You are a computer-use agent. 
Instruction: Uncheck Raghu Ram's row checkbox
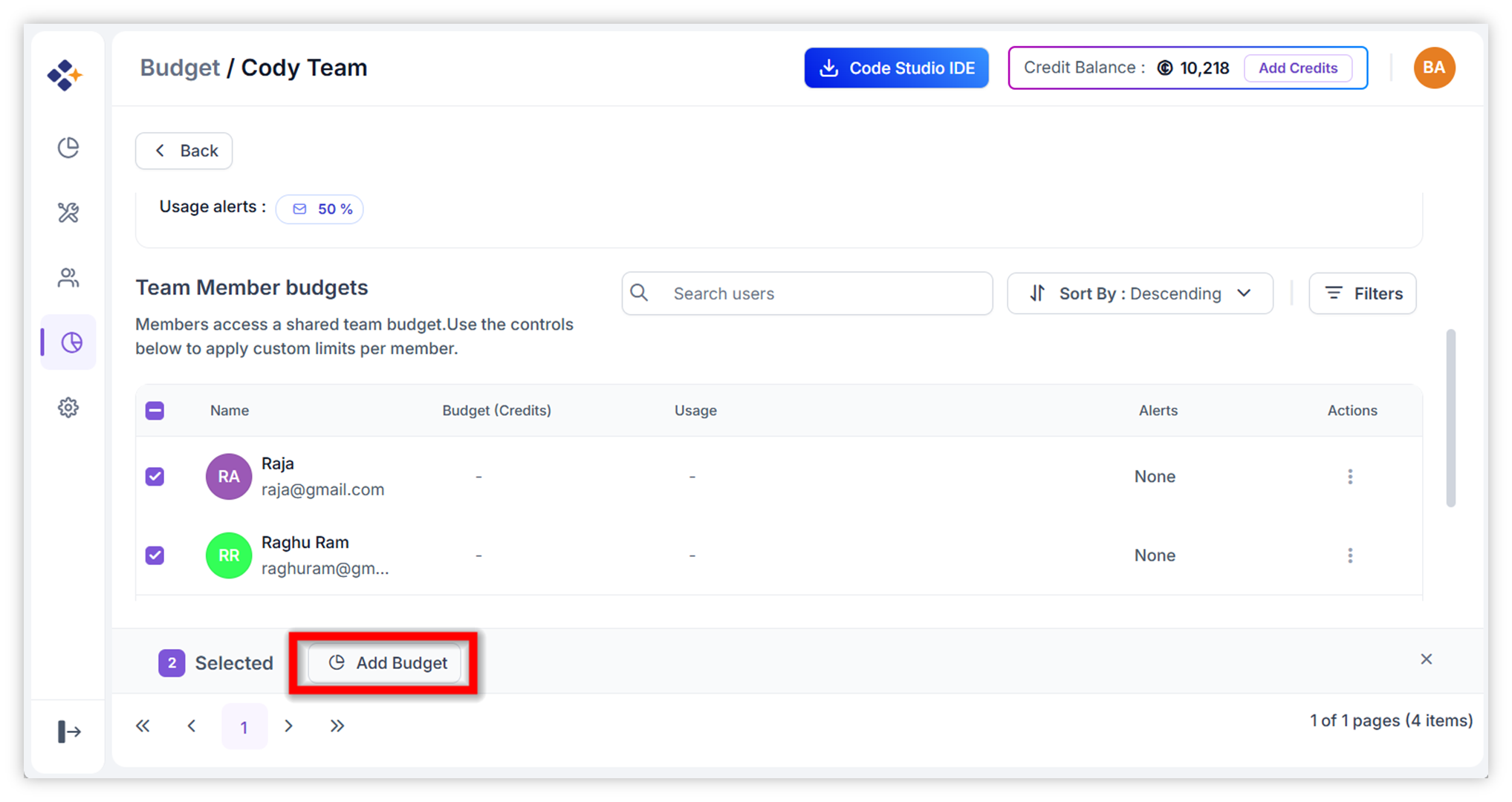(155, 555)
